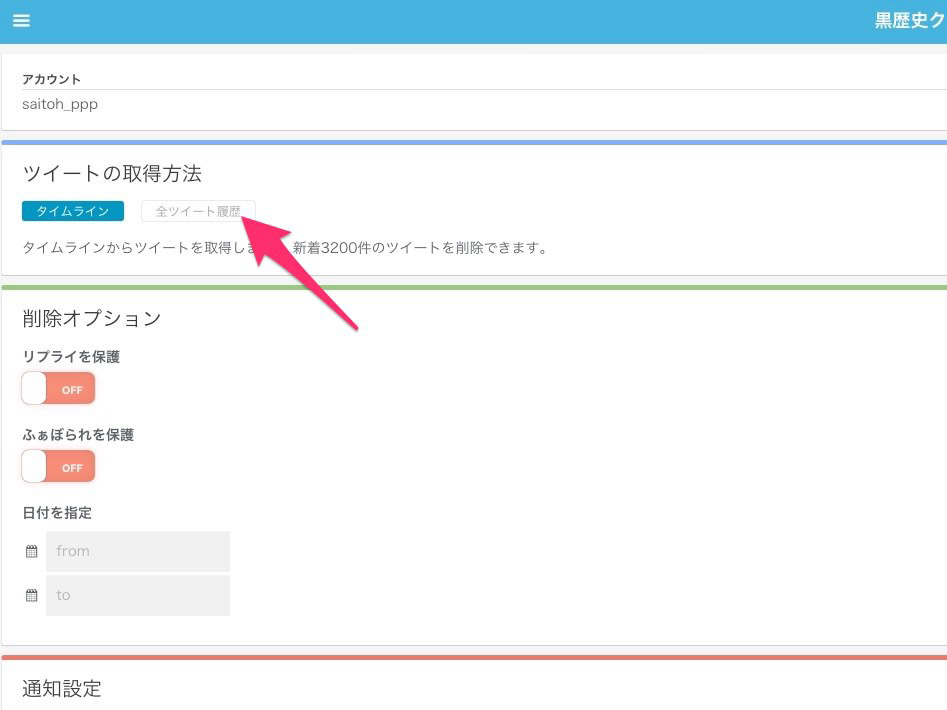
Task: Open the hamburger menu icon
Action: point(21,21)
